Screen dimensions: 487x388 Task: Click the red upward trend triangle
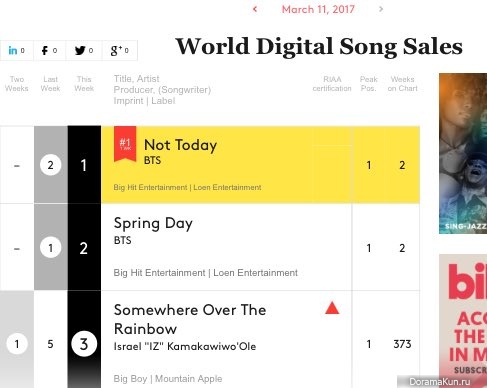point(332,308)
